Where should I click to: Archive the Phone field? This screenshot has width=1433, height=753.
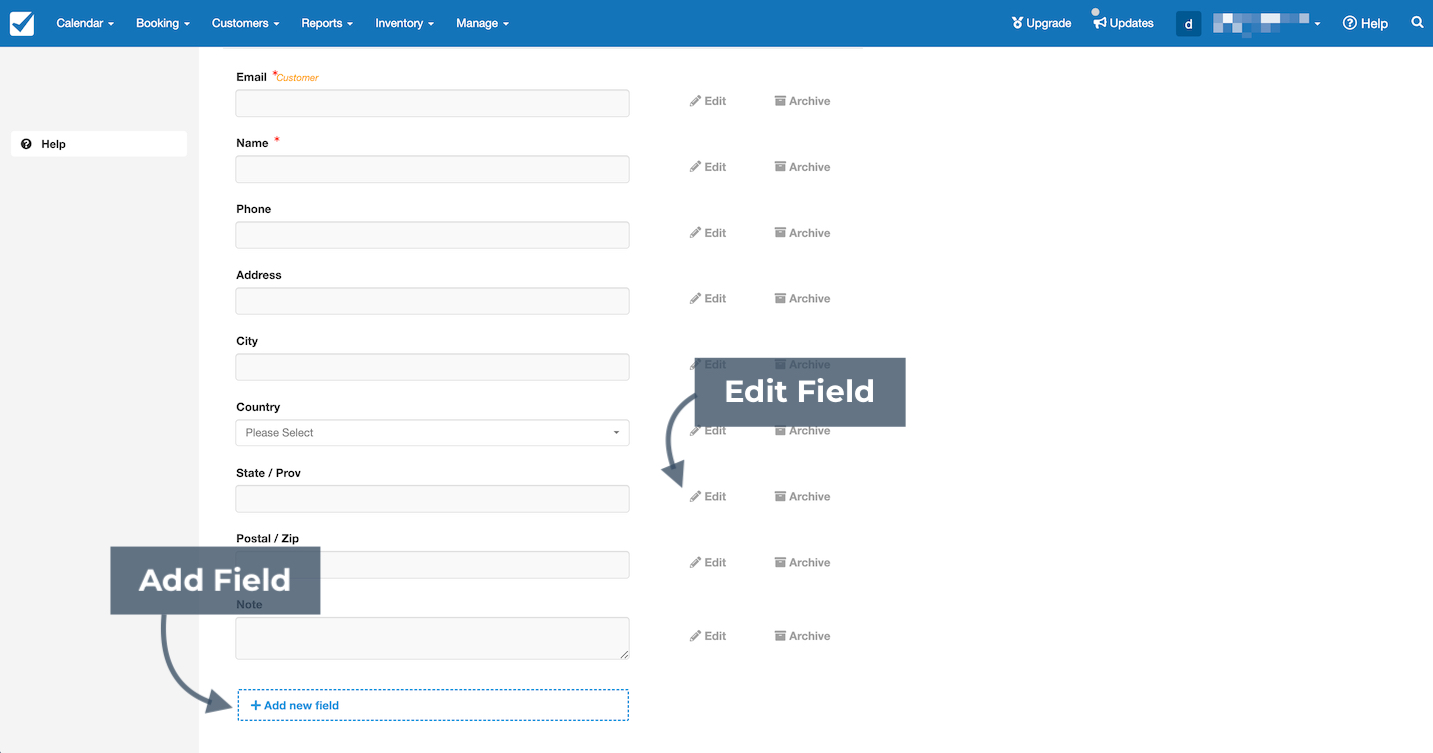[x=802, y=233]
